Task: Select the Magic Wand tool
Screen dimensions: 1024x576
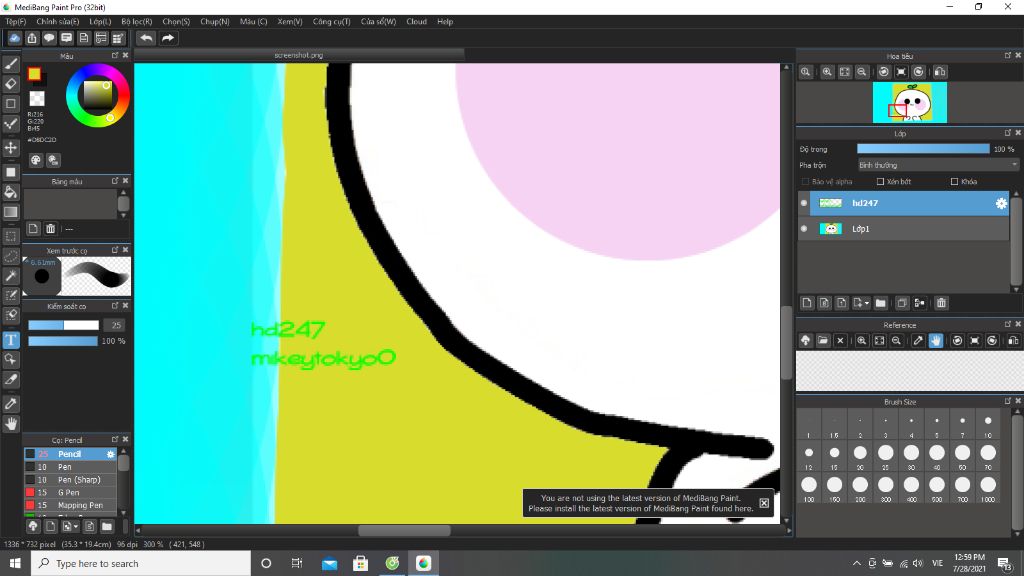Action: (x=11, y=276)
